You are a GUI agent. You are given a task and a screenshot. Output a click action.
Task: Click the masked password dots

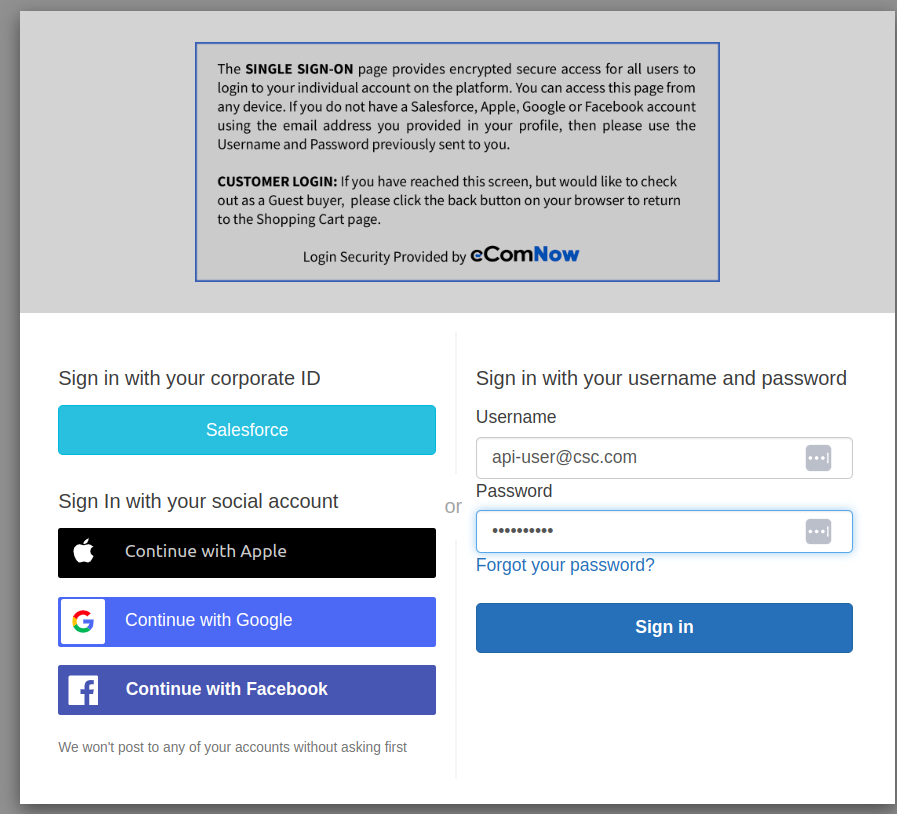(520, 531)
